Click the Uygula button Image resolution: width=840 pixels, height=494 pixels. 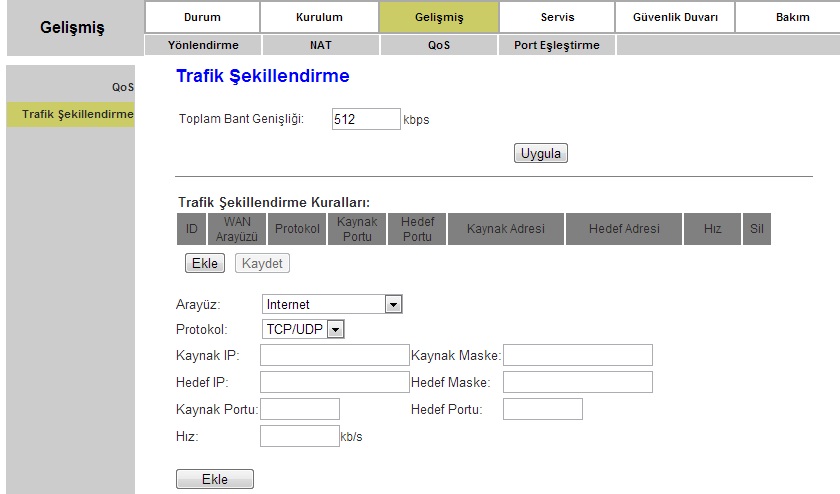(541, 153)
